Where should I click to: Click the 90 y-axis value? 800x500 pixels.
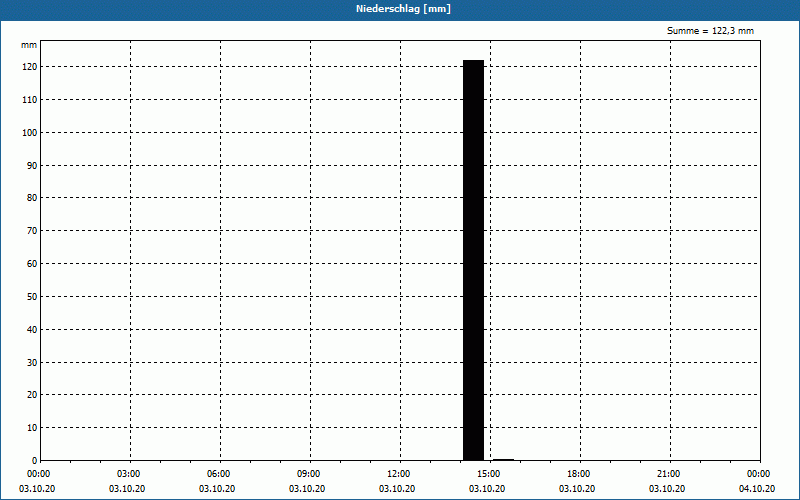pos(32,166)
